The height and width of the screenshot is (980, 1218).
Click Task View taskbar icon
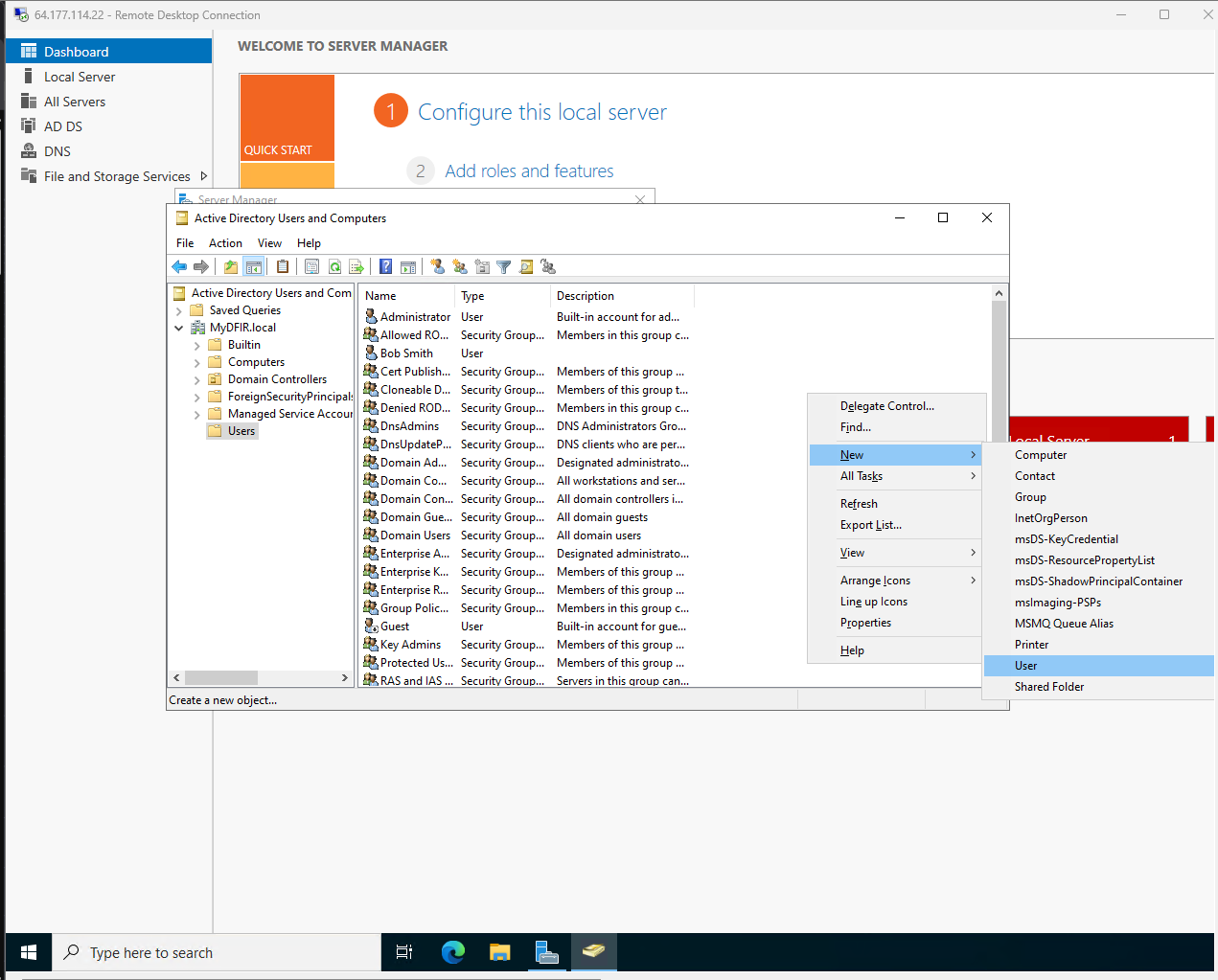(404, 952)
